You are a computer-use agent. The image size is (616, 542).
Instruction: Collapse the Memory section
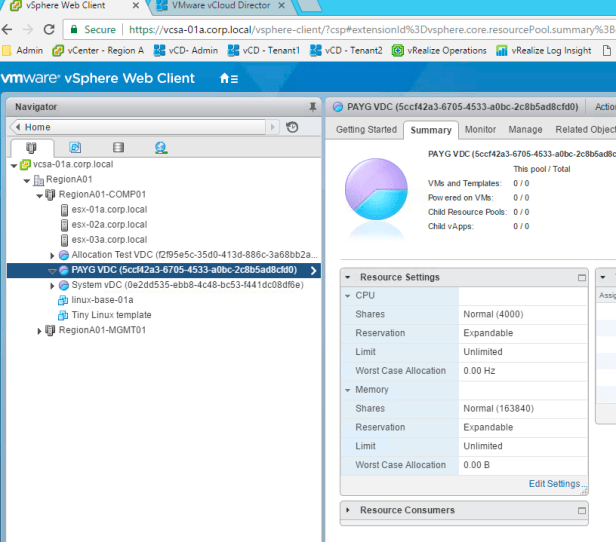(347, 390)
